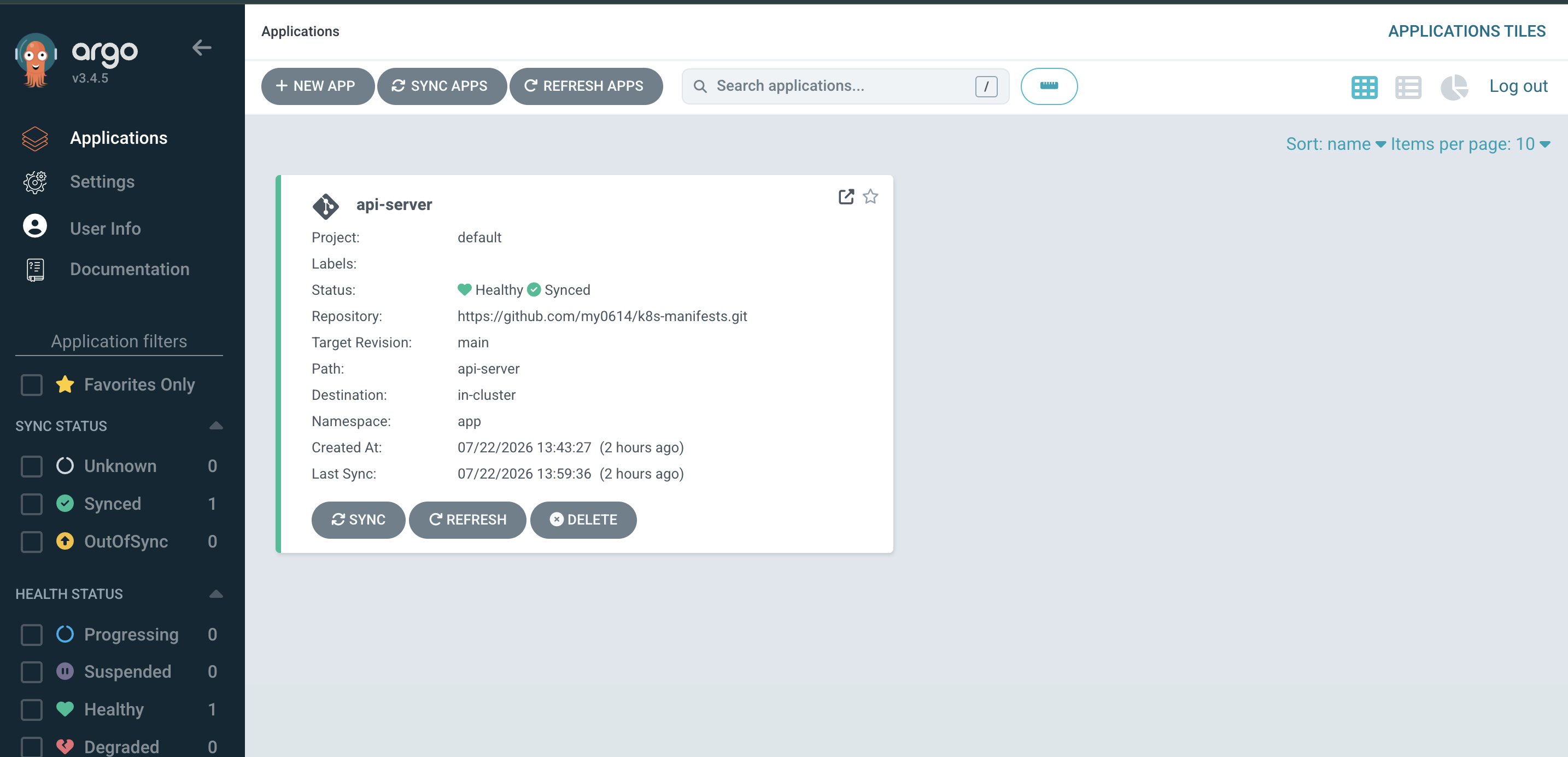Open the Applications layers icon in sidebar
1568x757 pixels.
[34, 138]
